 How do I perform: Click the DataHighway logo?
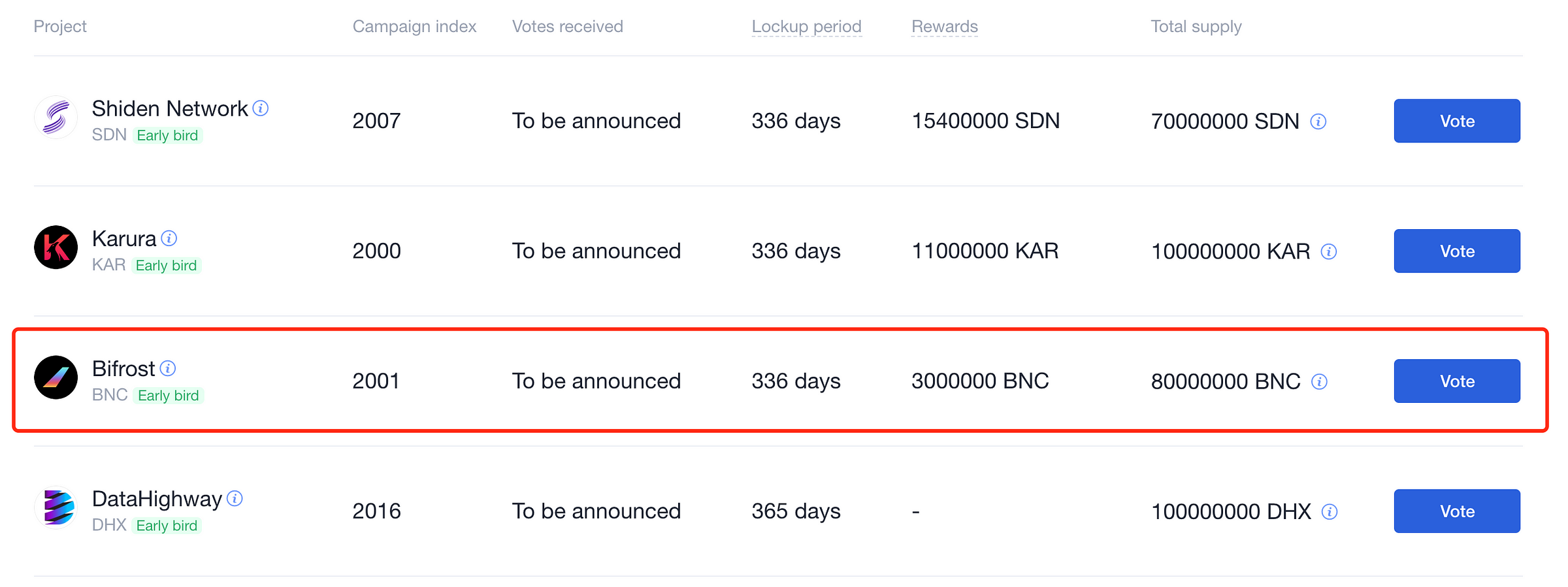click(x=56, y=507)
